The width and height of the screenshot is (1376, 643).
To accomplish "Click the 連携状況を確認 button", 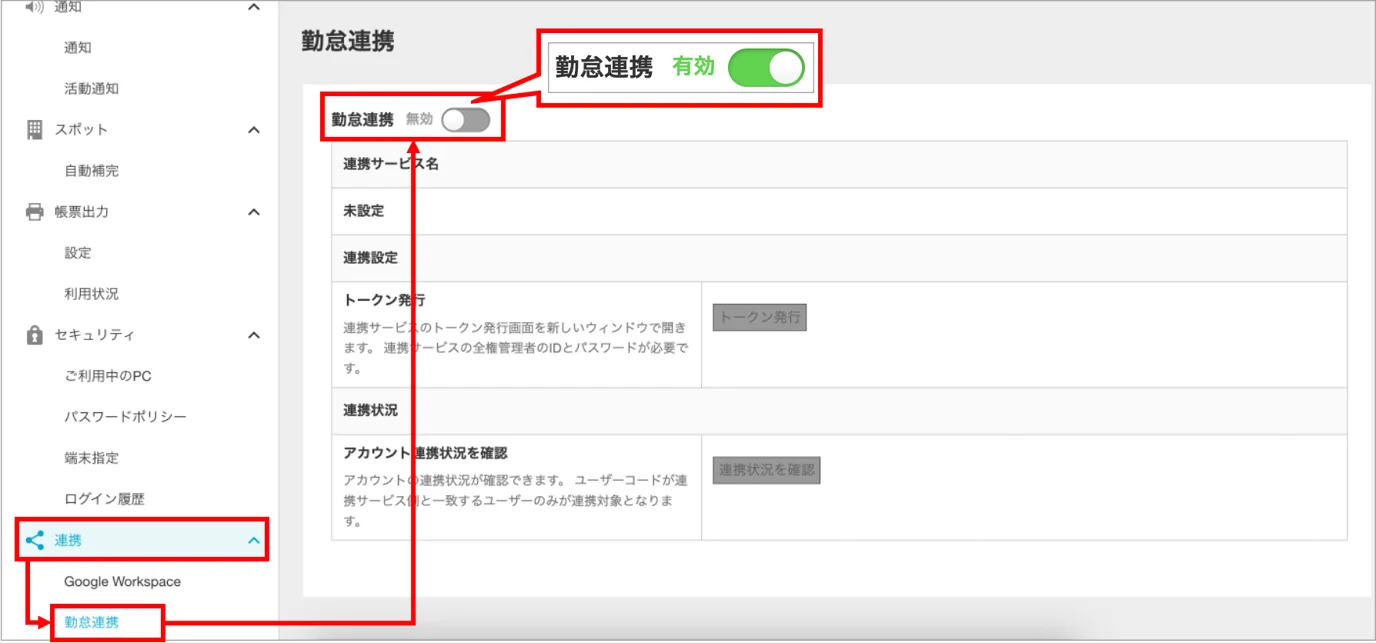I will [x=767, y=470].
